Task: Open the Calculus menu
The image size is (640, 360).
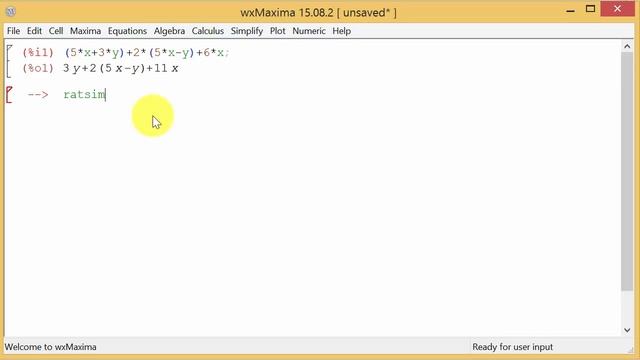Action: pos(208,31)
